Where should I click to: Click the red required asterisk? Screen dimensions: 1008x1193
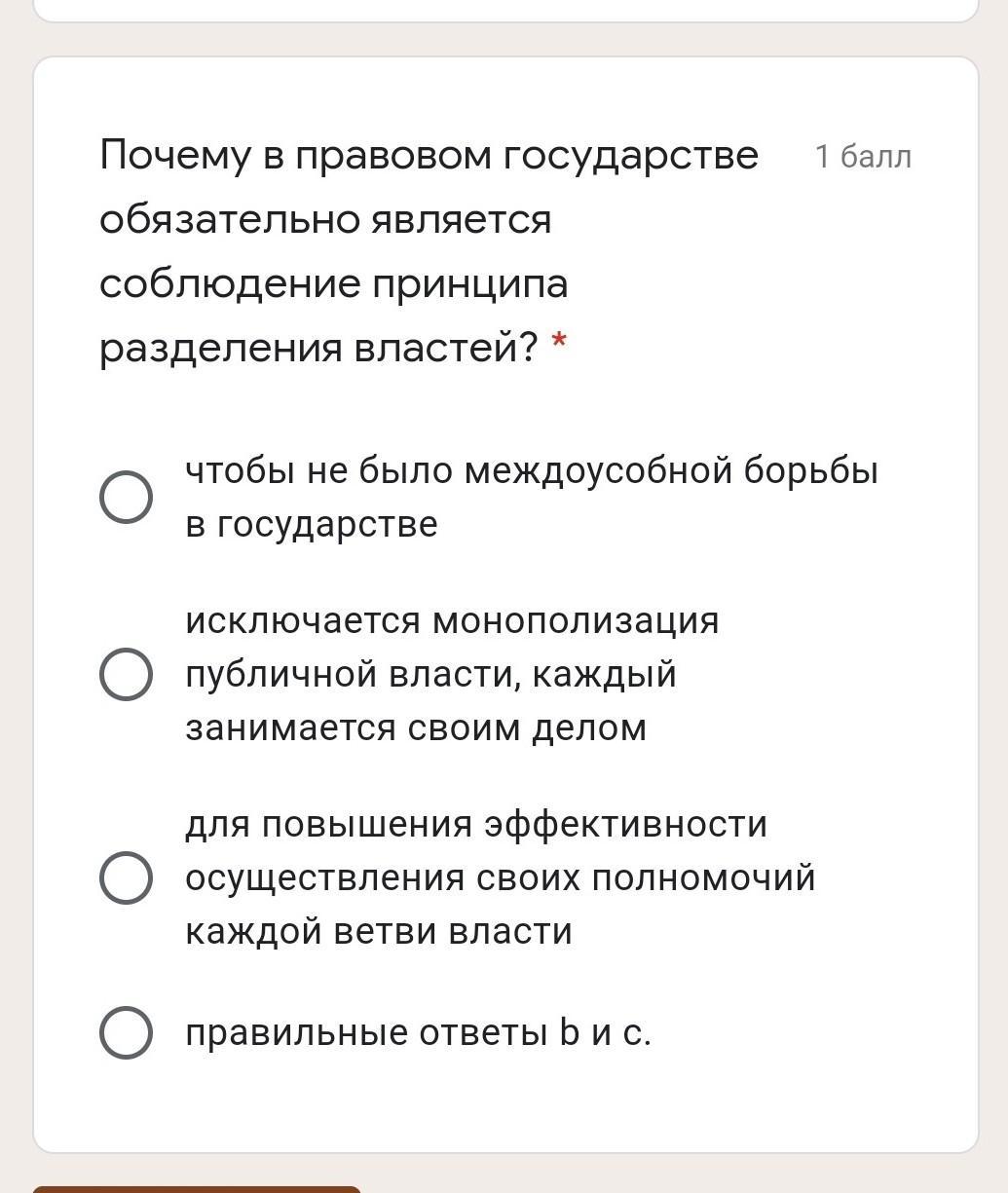point(559,343)
